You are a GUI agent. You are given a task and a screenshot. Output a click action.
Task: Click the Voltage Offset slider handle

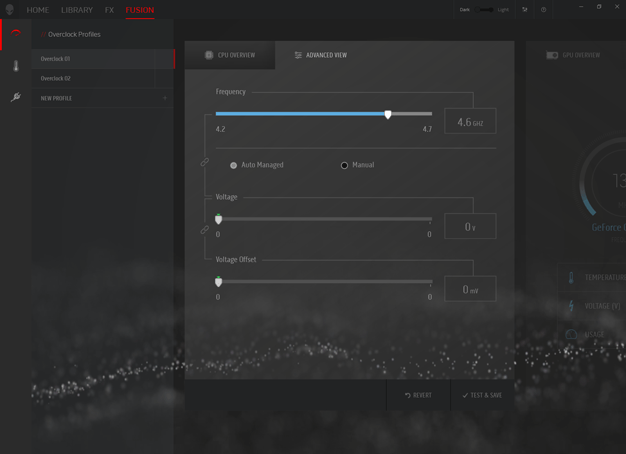coord(218,282)
